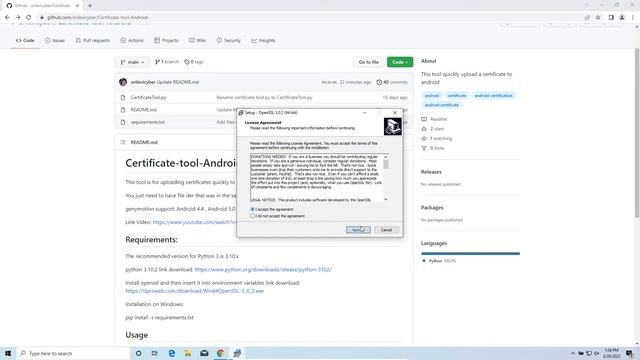This screenshot has width=640, height=360.
Task: Open a new browser tab
Action: coord(90,6)
